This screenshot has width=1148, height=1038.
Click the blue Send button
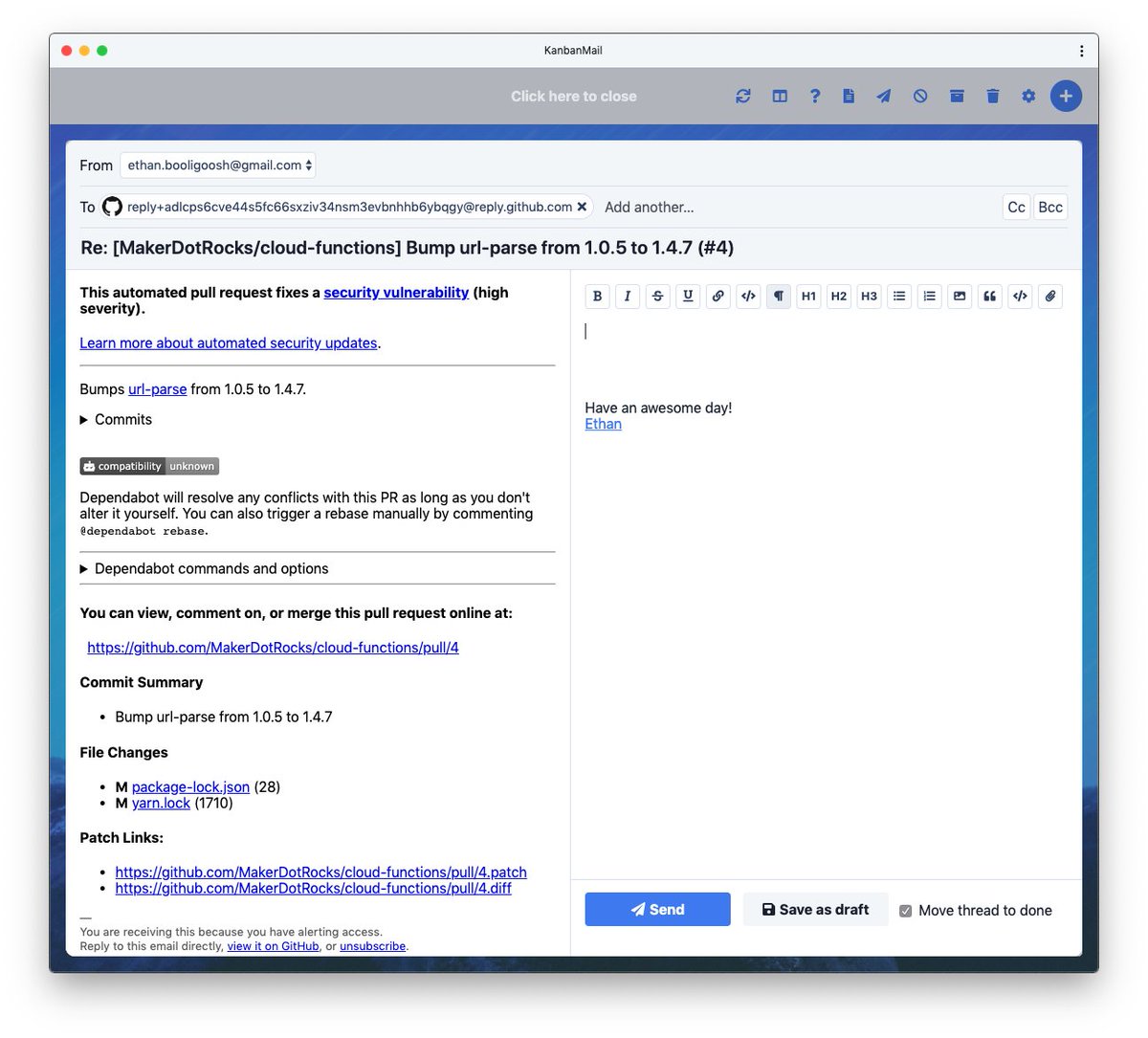[x=657, y=910]
